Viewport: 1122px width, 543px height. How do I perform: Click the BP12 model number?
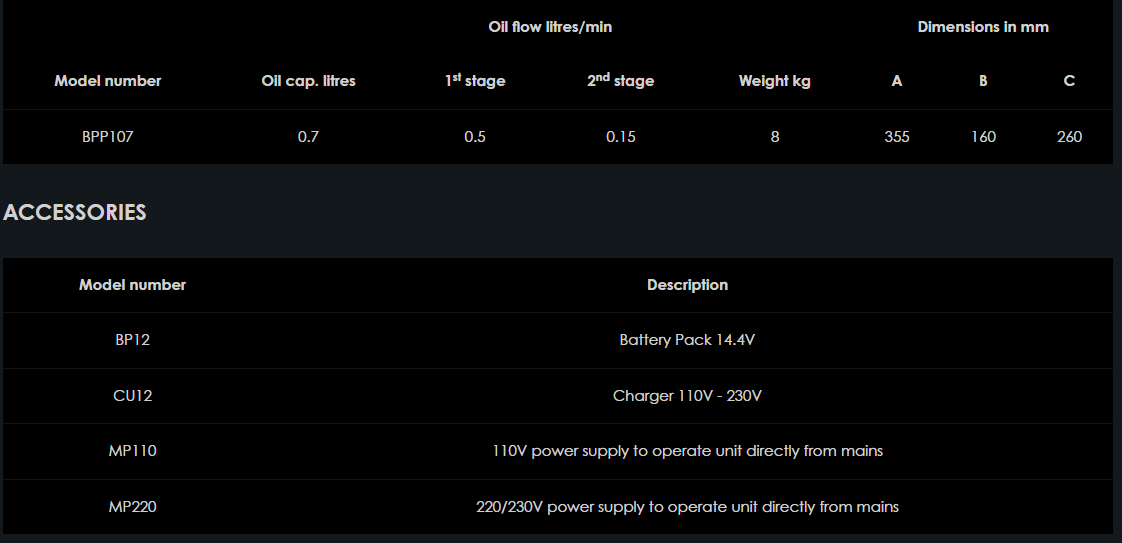[x=132, y=340]
